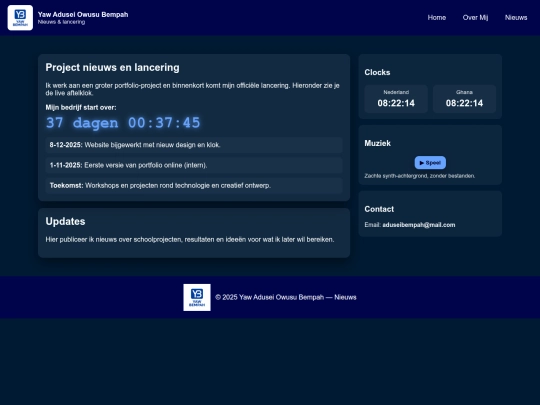This screenshot has height=405, width=540.
Task: Select the 1-11-2025 news entry
Action: 194,165
